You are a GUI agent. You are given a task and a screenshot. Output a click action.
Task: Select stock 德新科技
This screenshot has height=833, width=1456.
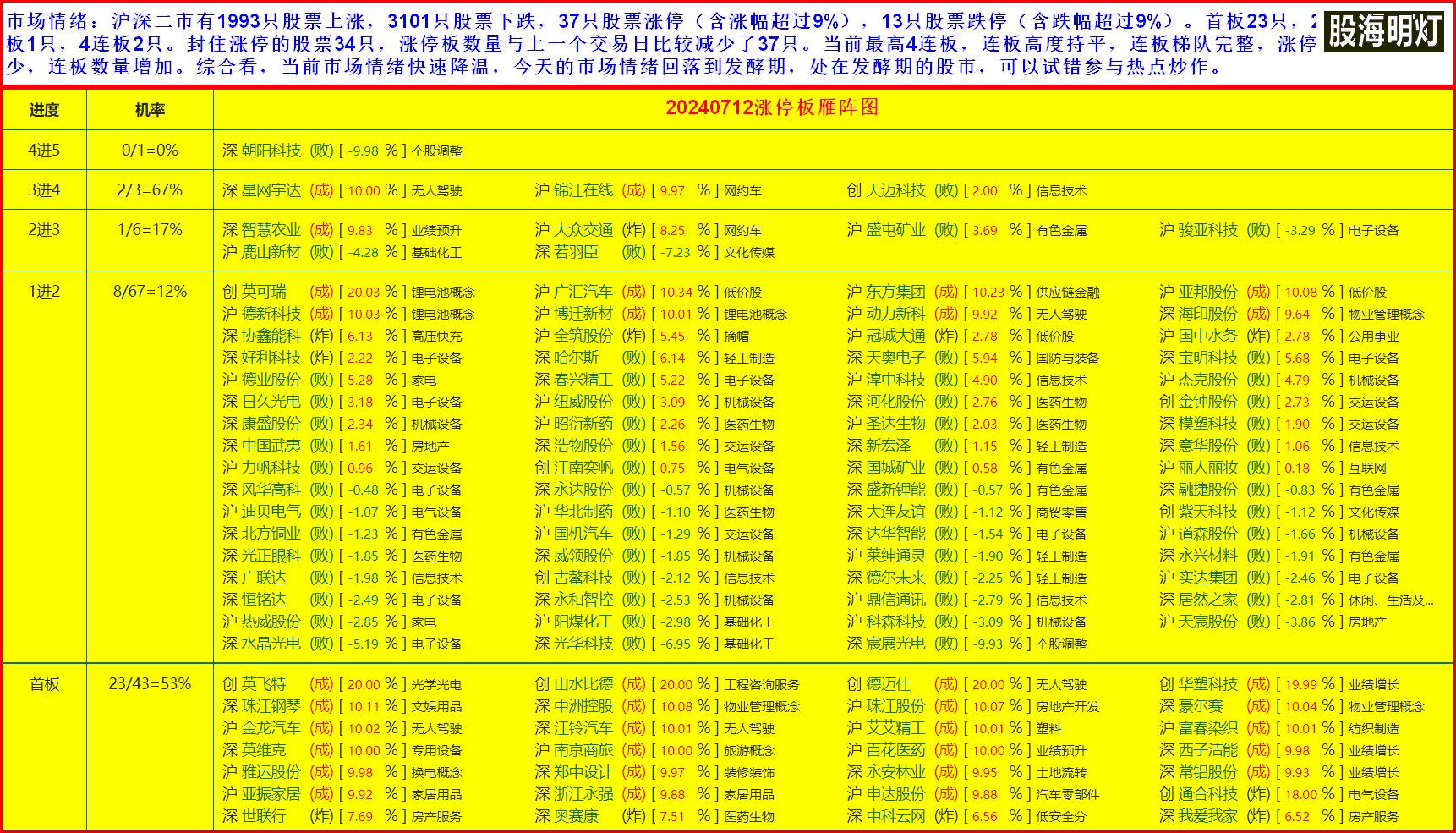pyautogui.click(x=271, y=314)
